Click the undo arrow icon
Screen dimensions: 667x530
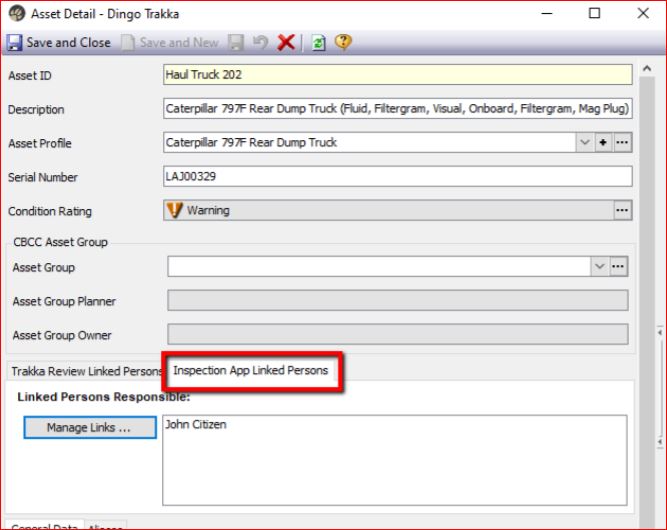[260, 43]
